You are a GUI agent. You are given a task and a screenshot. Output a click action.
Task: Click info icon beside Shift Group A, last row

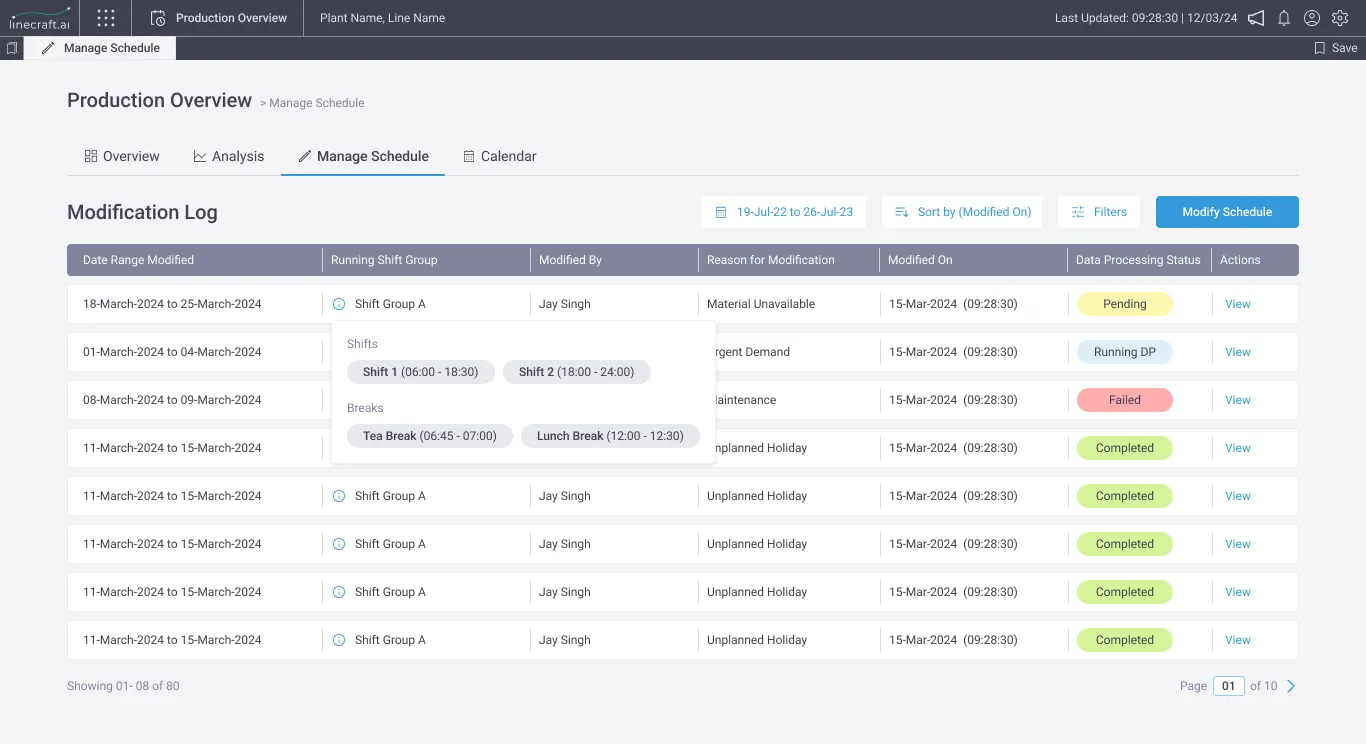pyautogui.click(x=338, y=640)
